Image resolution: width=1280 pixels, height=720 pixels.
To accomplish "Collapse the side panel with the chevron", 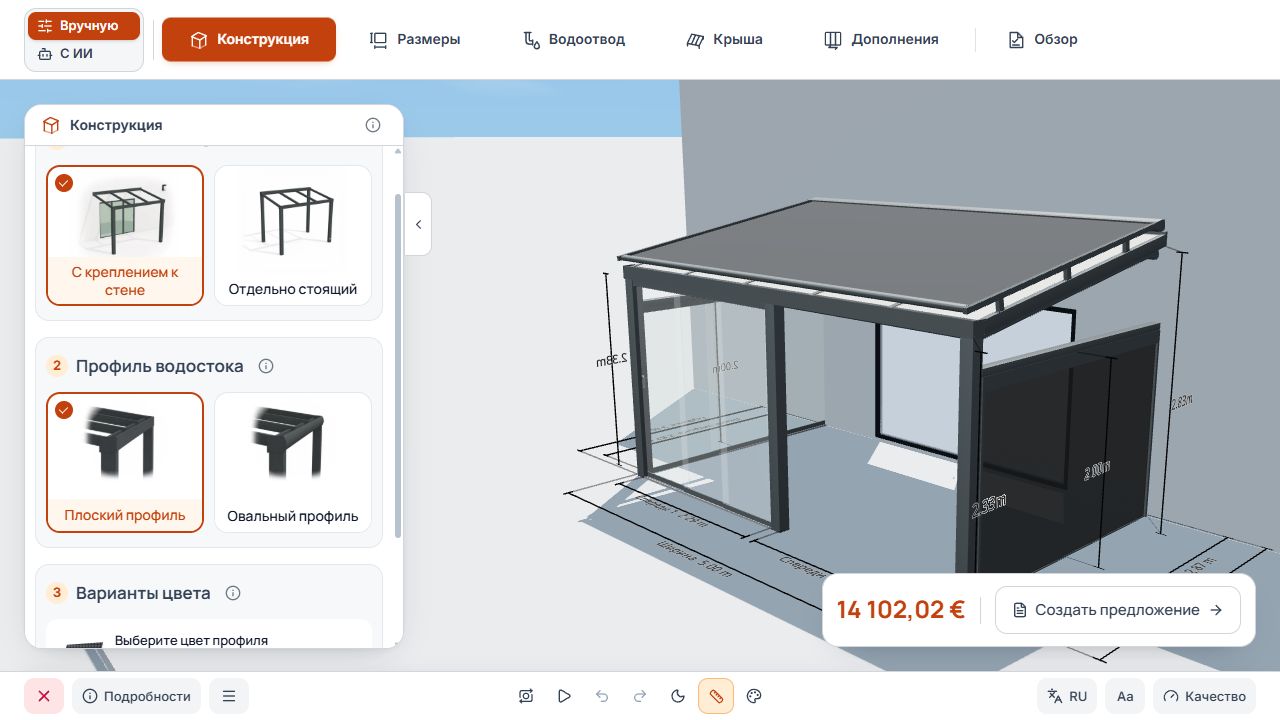I will tap(418, 224).
